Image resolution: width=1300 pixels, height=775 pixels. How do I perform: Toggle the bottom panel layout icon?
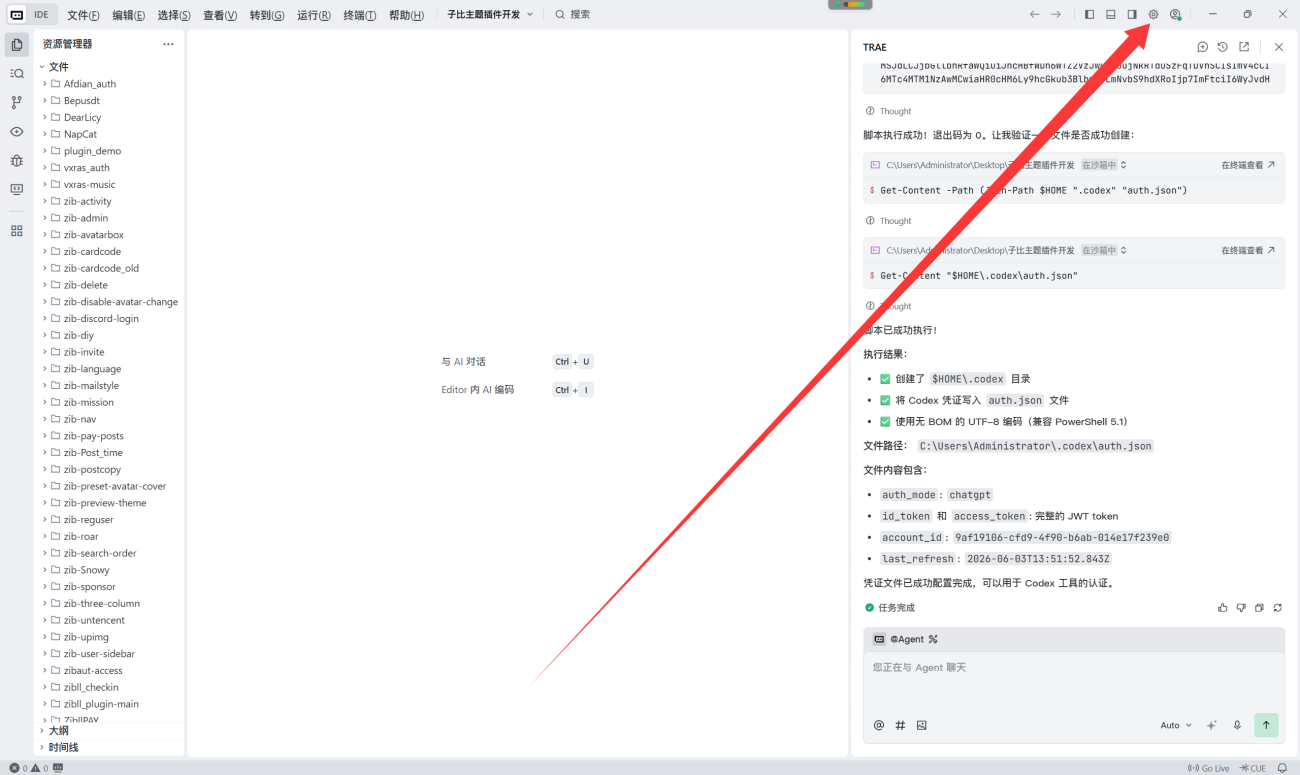1111,15
